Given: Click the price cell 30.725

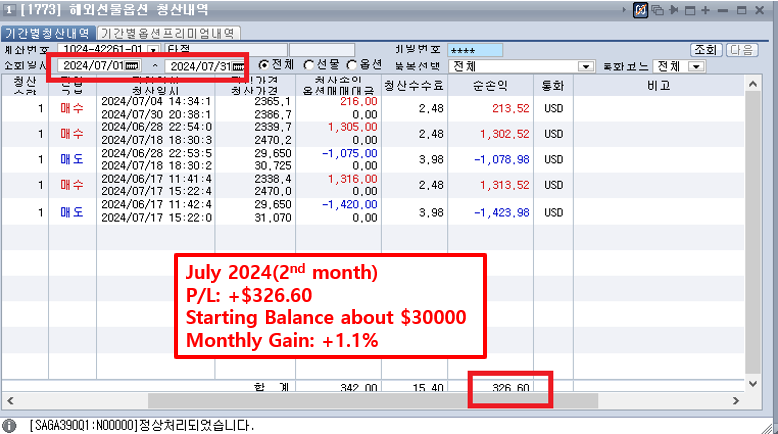Looking at the screenshot, I should pyautogui.click(x=273, y=166).
